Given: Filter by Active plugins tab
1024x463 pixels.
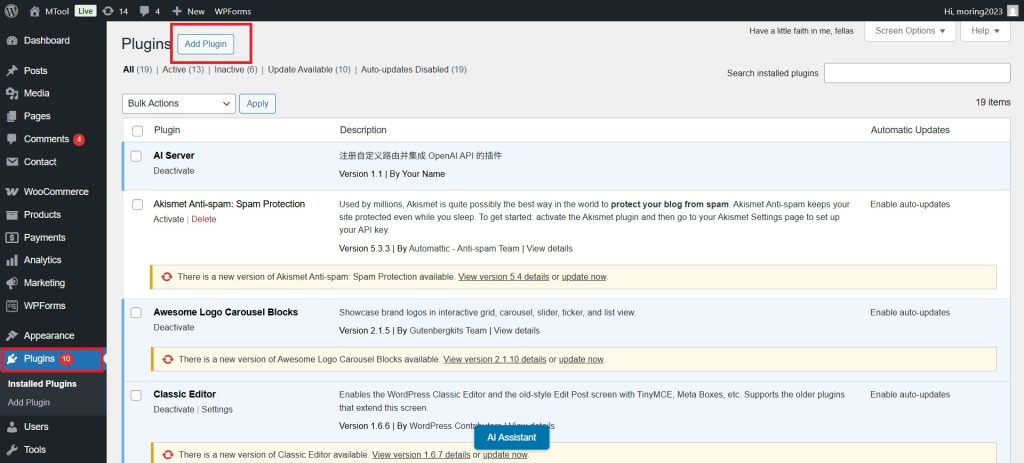Looking at the screenshot, I should [x=183, y=69].
